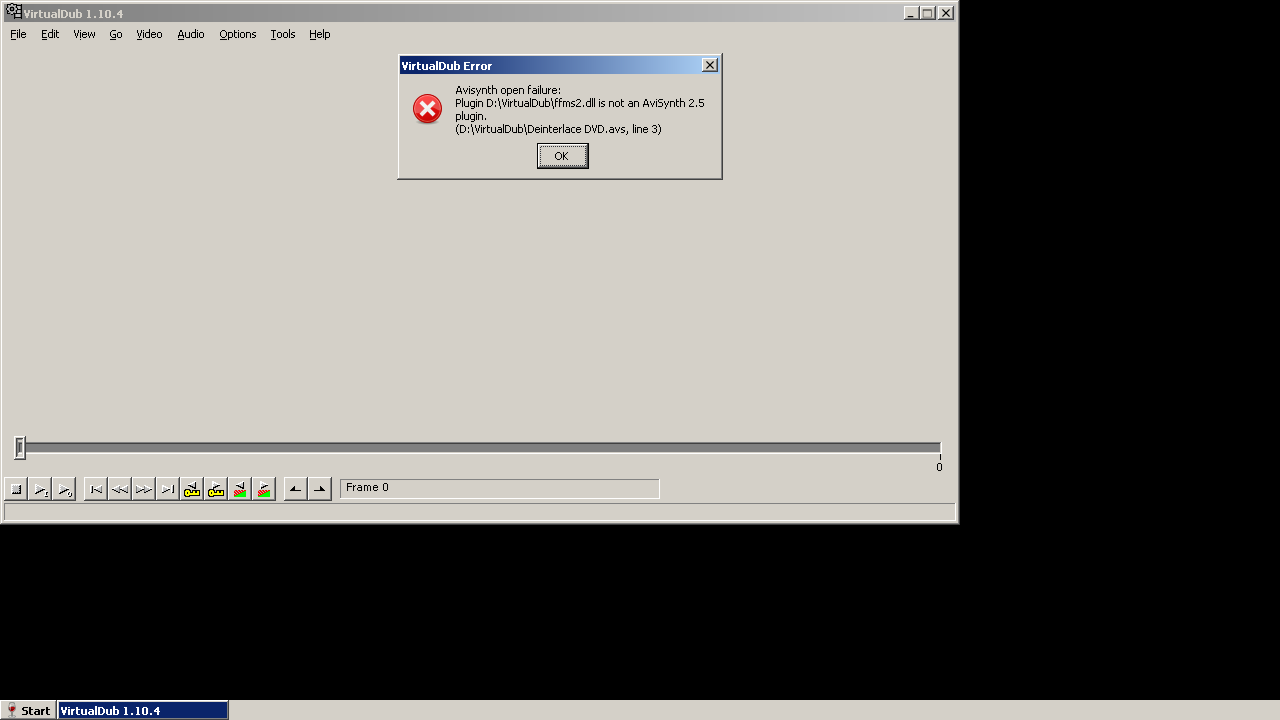Step backward one frame
The image size is (1280, 720).
pyautogui.click(x=120, y=489)
